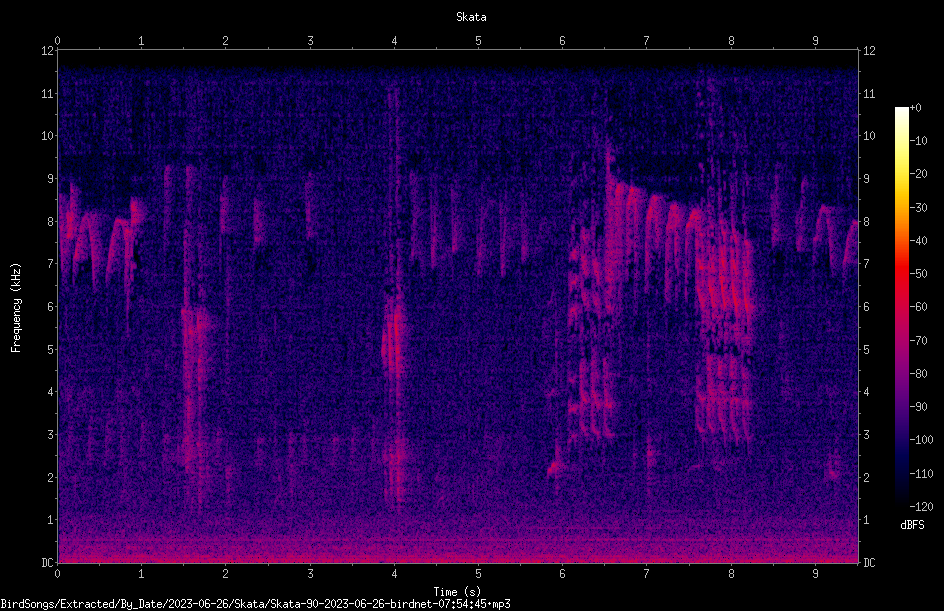Click the "dBFS" unit label under the color scale
Viewport: 944px width, 611px height.
(912, 525)
